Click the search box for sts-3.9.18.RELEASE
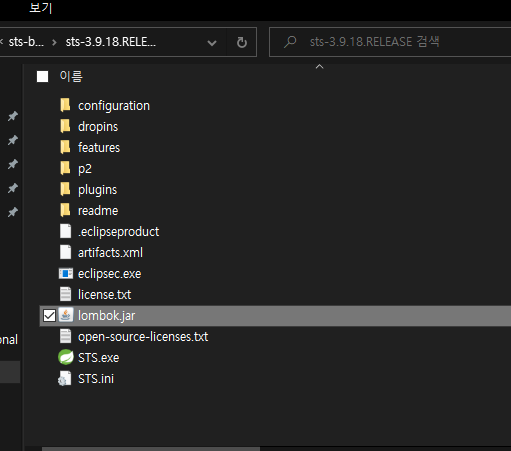The width and height of the screenshot is (511, 451). 390,42
